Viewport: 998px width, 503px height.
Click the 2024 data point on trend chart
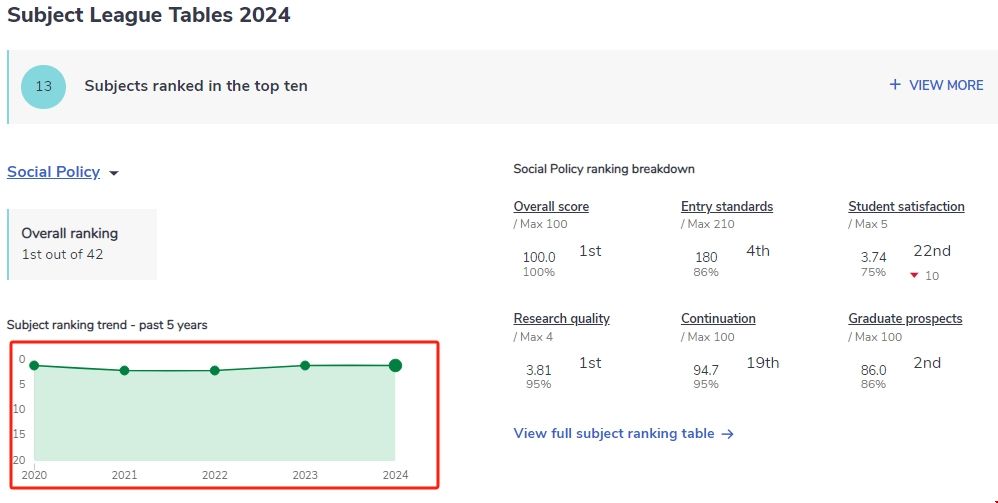[395, 365]
